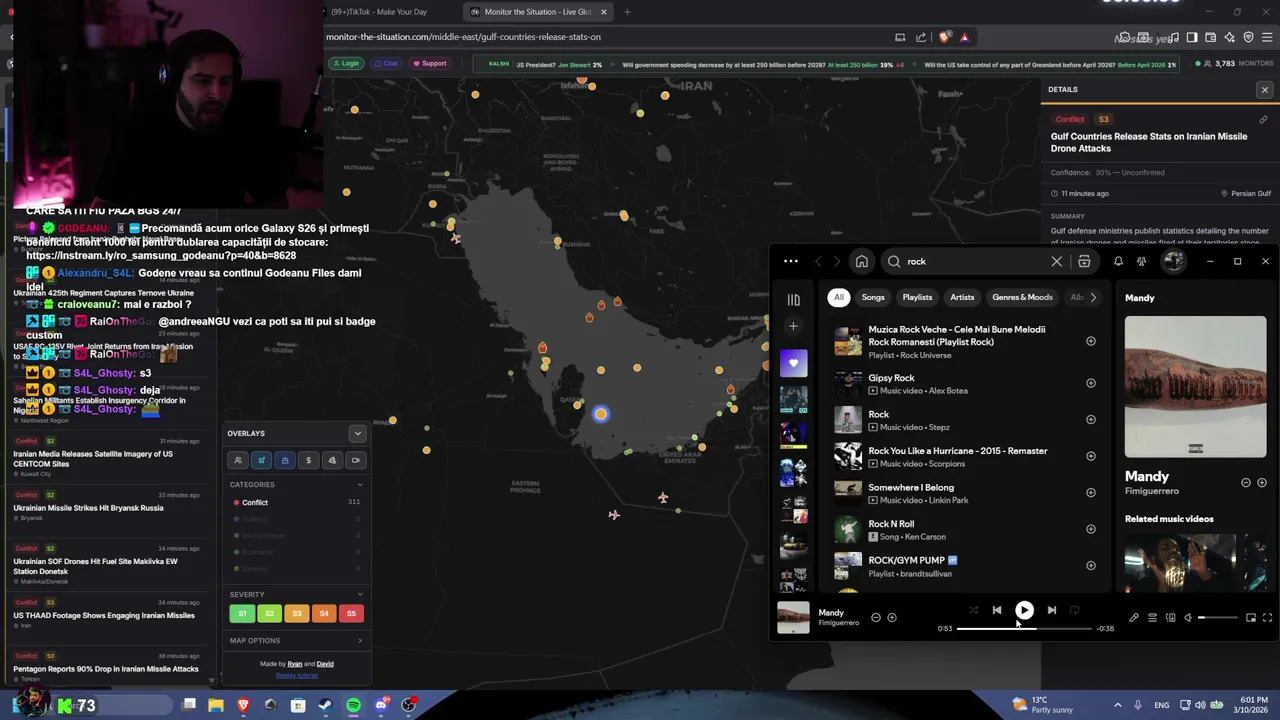Toggle repeat in Spotify player
The height and width of the screenshot is (720, 1280).
pos(1075,610)
